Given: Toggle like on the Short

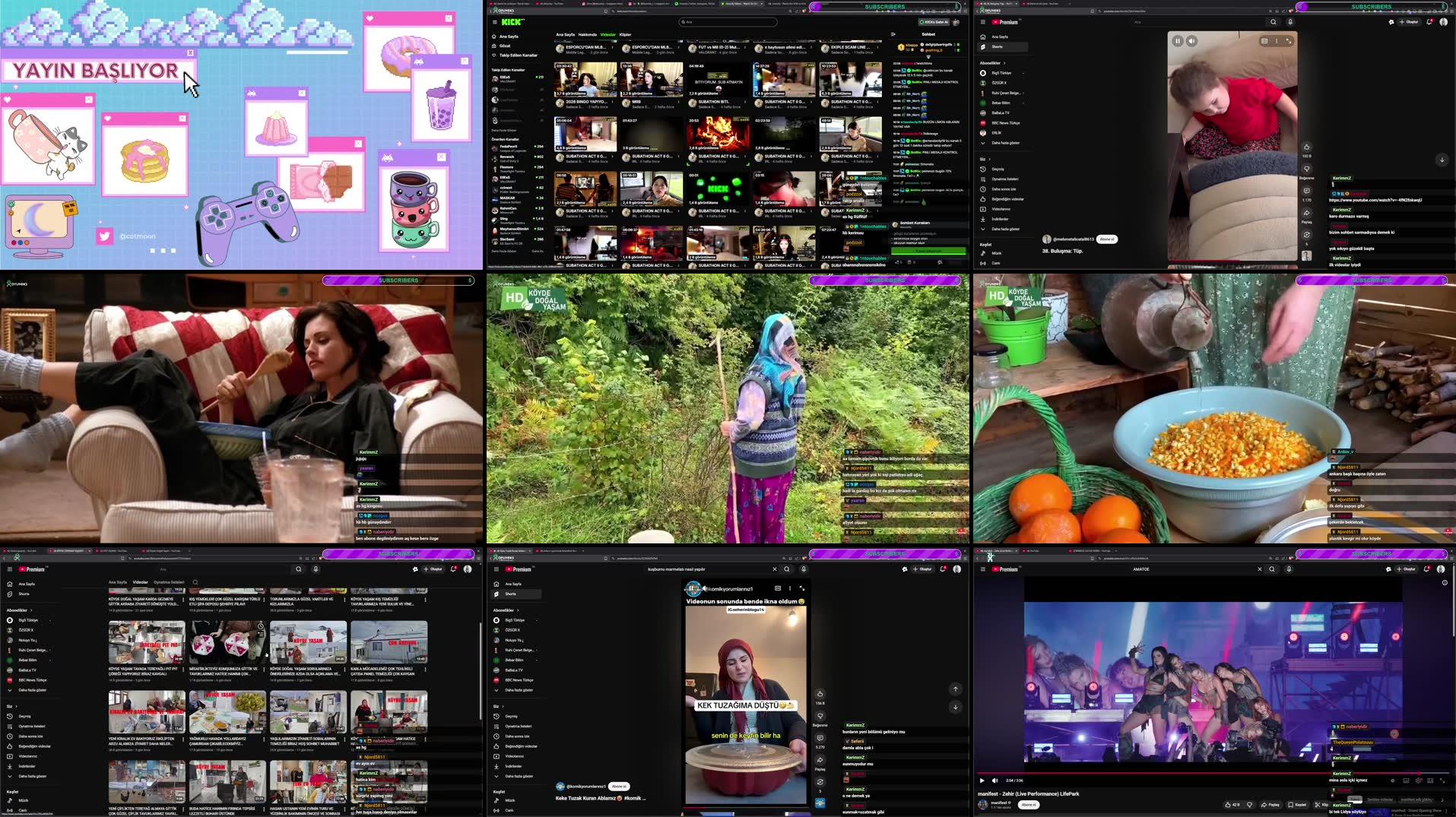Looking at the screenshot, I should 820,694.
